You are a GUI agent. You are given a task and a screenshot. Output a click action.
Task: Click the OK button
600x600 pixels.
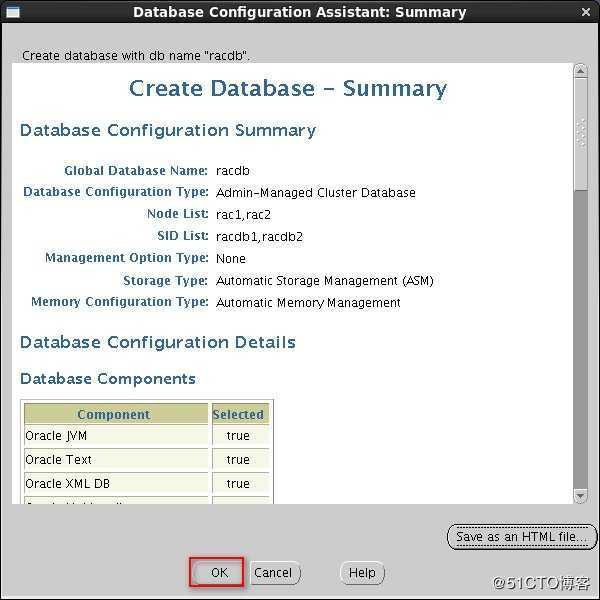click(217, 572)
